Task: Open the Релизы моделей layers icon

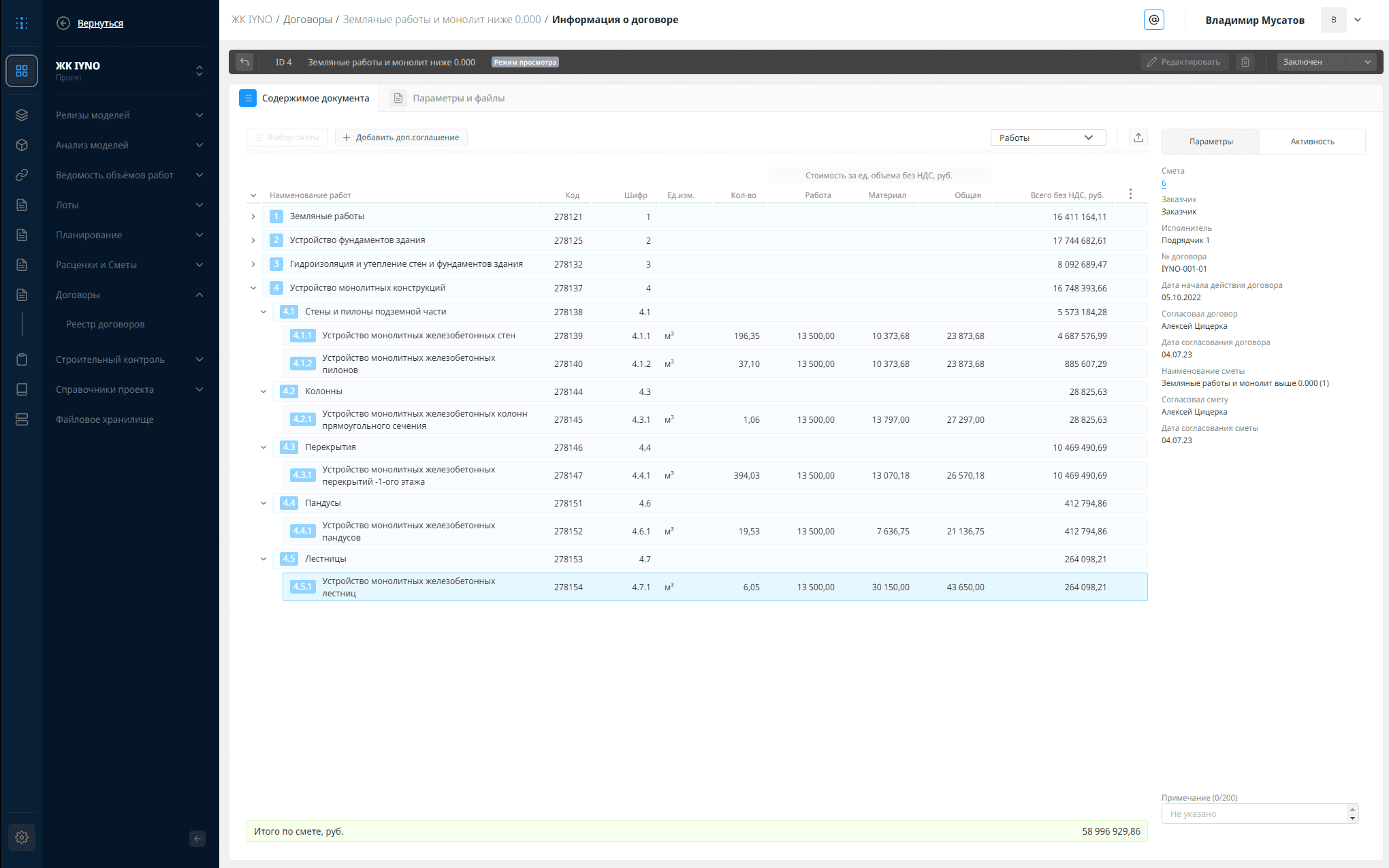Action: (22, 115)
